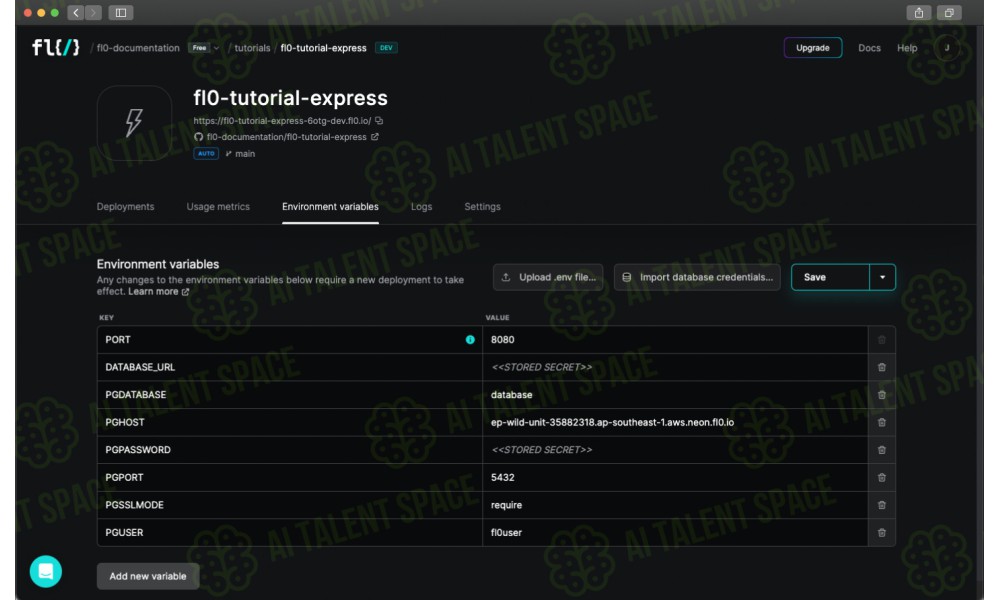The image size is (1000, 600).
Task: Click the Free plan badge
Action: [200, 48]
